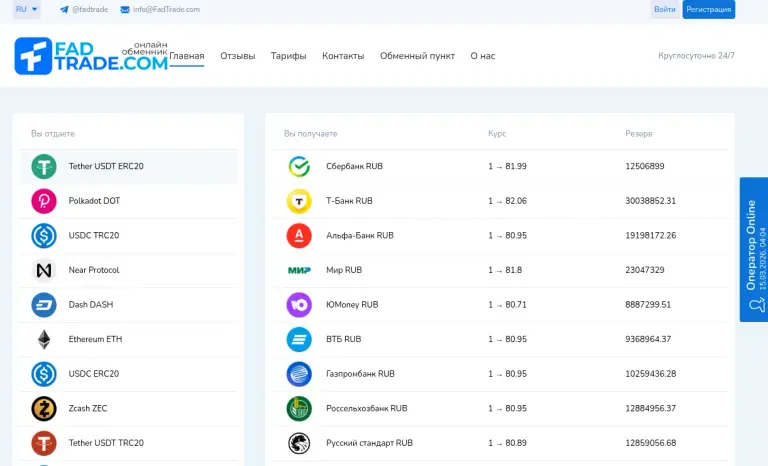The image size is (768, 466).
Task: Go to the Главная menu tab
Action: click(x=187, y=56)
